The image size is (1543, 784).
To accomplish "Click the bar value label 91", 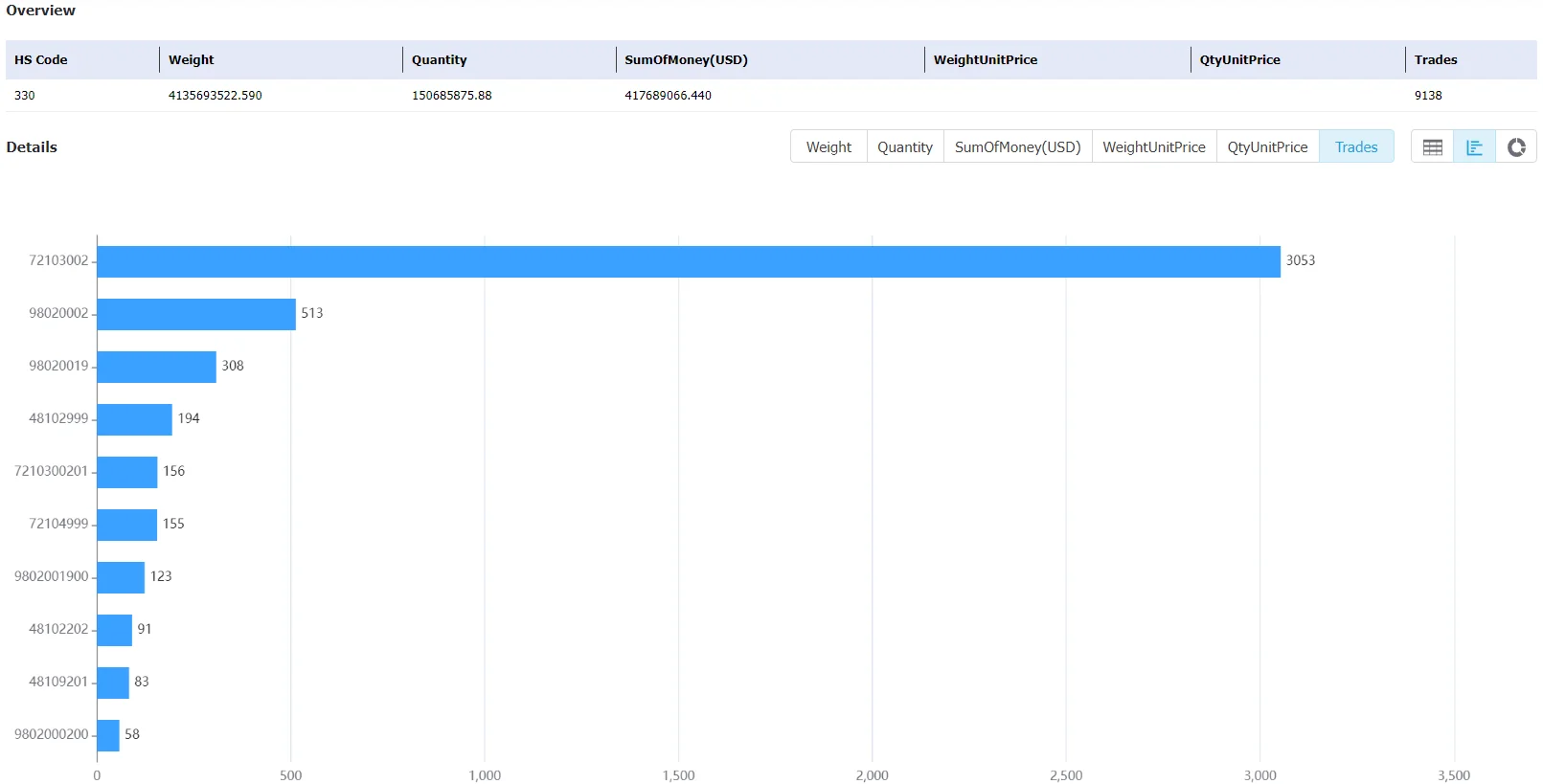I will [145, 629].
